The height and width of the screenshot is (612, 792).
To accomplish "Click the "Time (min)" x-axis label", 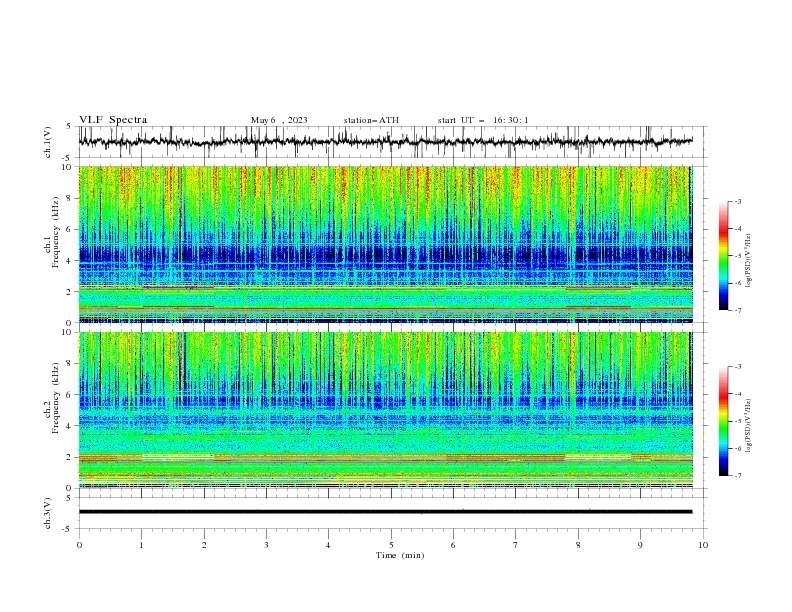I will click(x=400, y=555).
